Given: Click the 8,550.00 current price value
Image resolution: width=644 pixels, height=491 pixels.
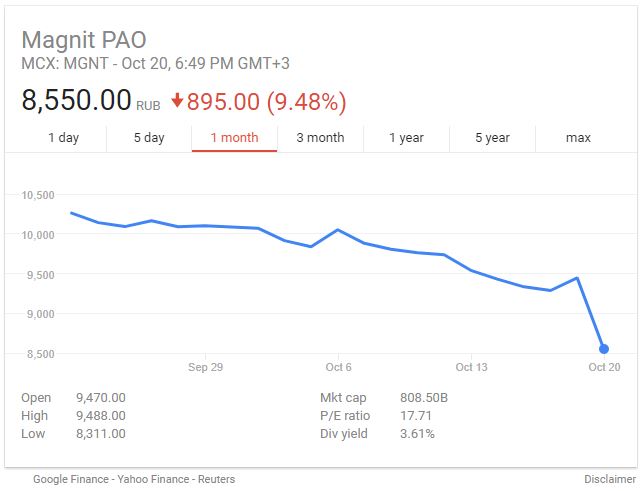Looking at the screenshot, I should pos(76,100).
